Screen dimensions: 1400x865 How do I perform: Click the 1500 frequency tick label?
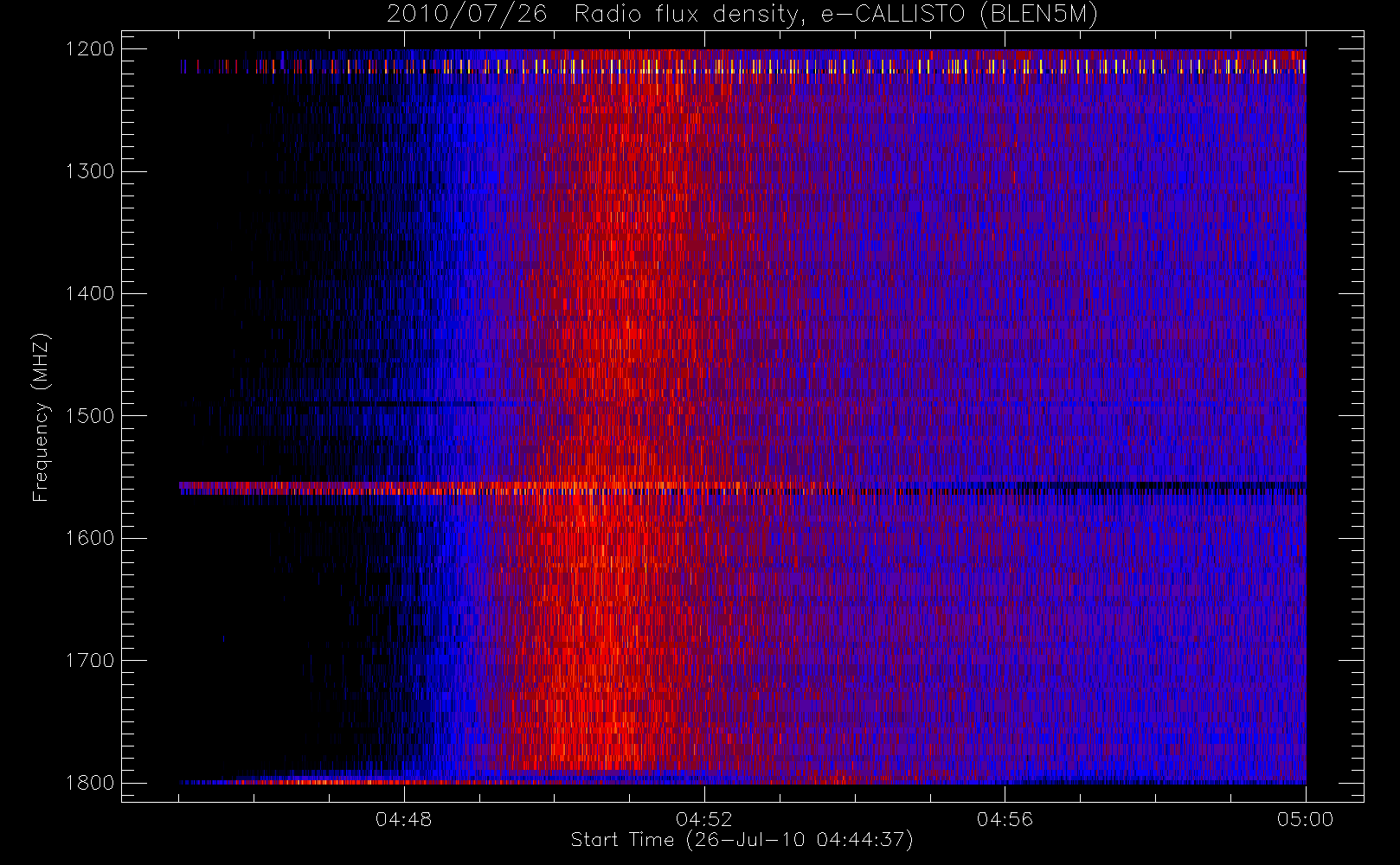90,416
